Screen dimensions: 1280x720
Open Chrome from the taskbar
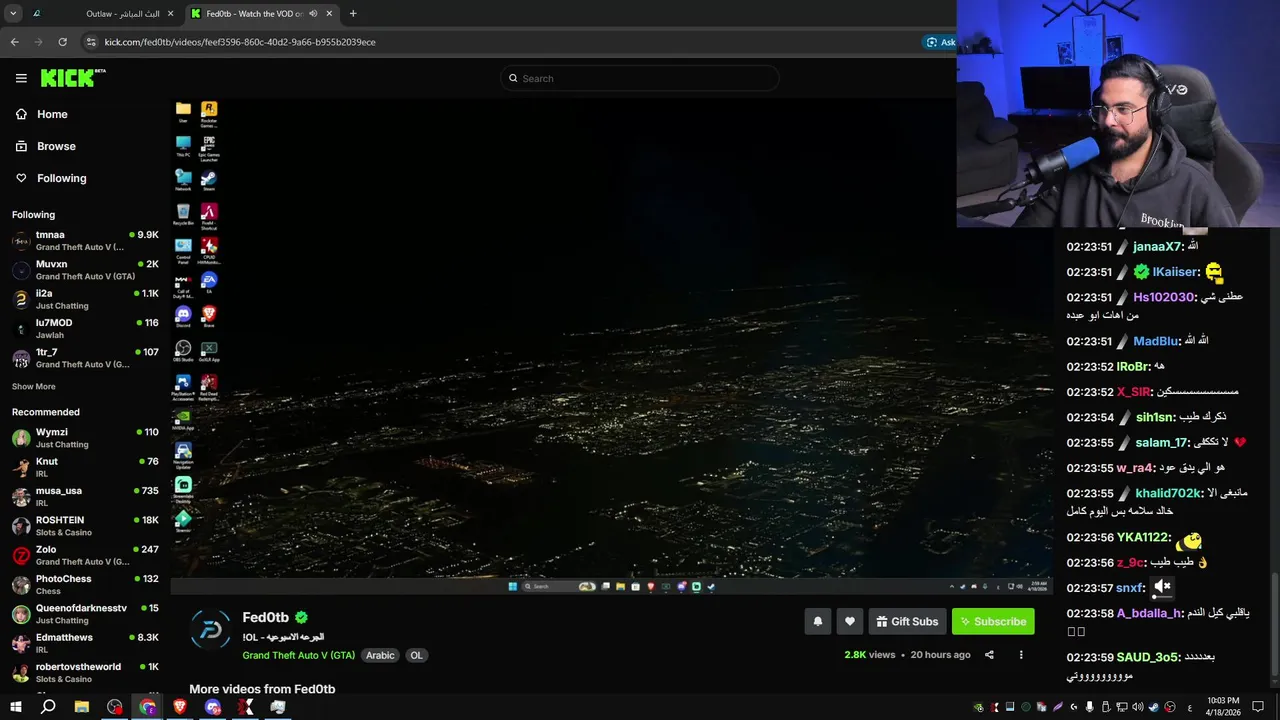(148, 707)
